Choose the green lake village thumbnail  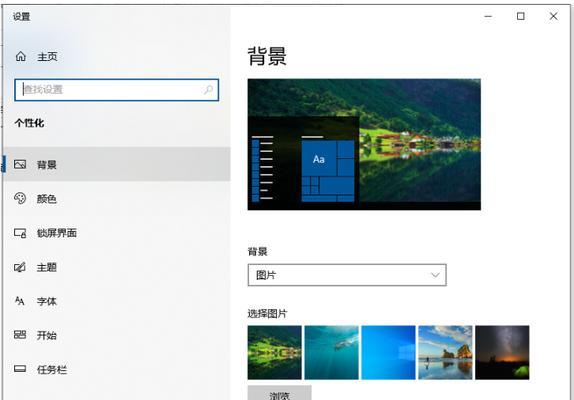click(x=275, y=352)
